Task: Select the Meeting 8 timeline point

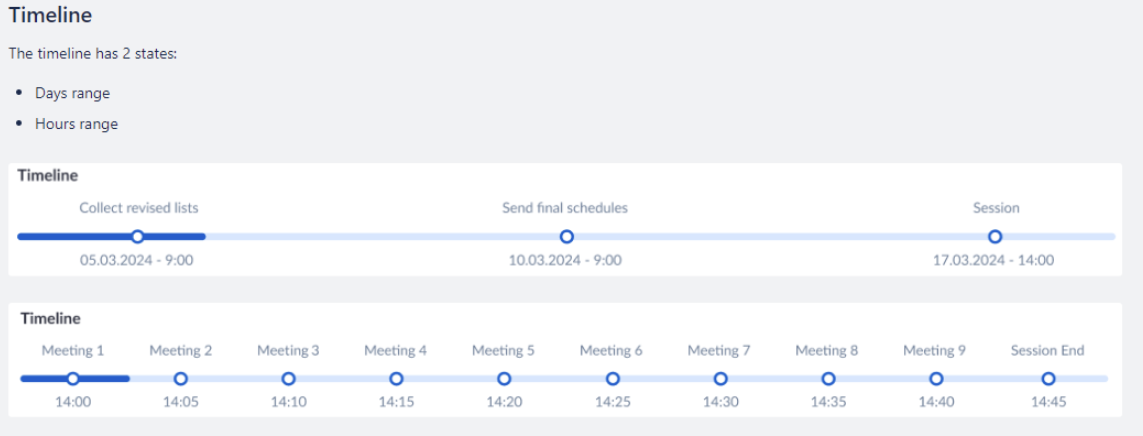Action: [x=828, y=379]
